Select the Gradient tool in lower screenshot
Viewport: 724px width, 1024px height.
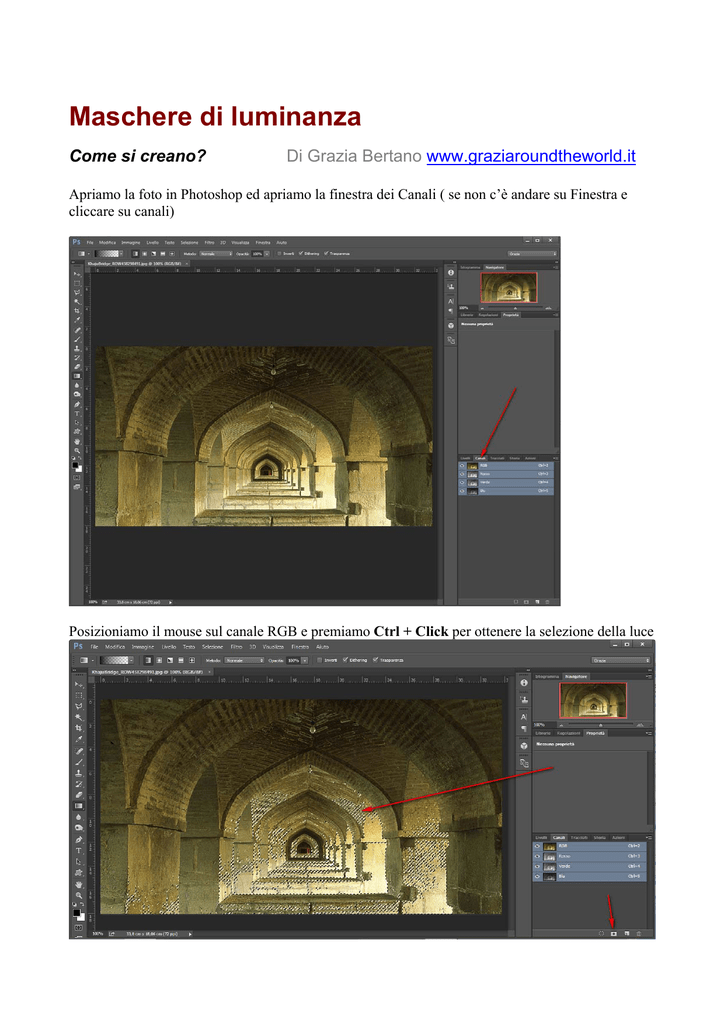click(79, 806)
